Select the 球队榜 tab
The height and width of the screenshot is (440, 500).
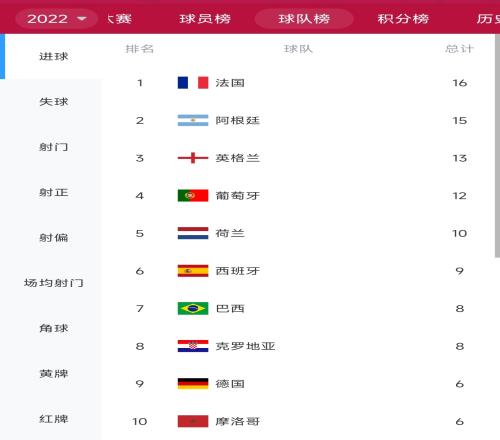pyautogui.click(x=304, y=19)
